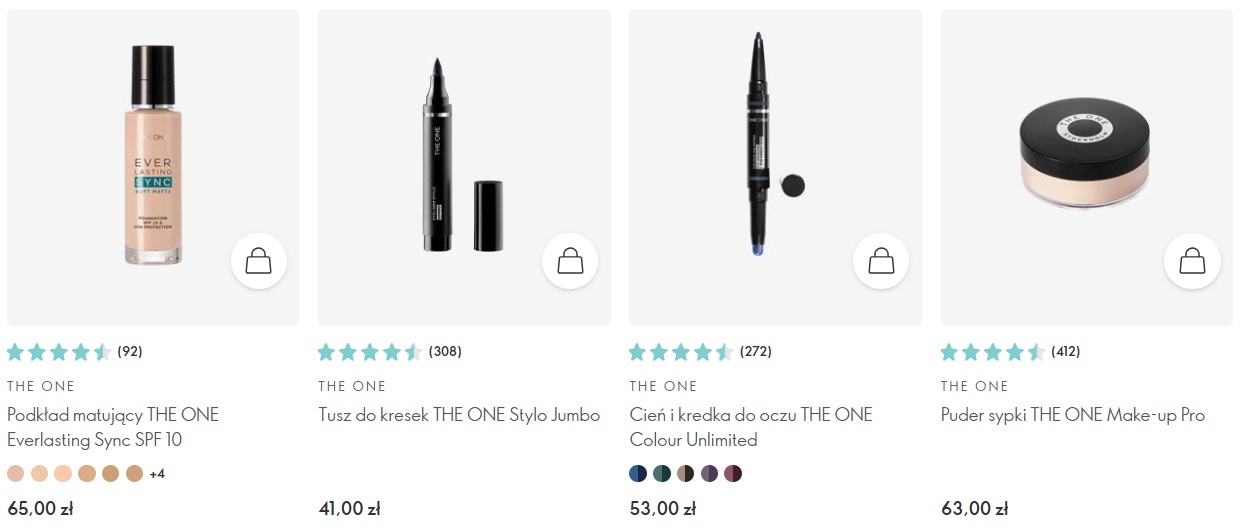View the 308 reviews for Stylo Jumbo
The height and width of the screenshot is (532, 1240).
(x=445, y=352)
